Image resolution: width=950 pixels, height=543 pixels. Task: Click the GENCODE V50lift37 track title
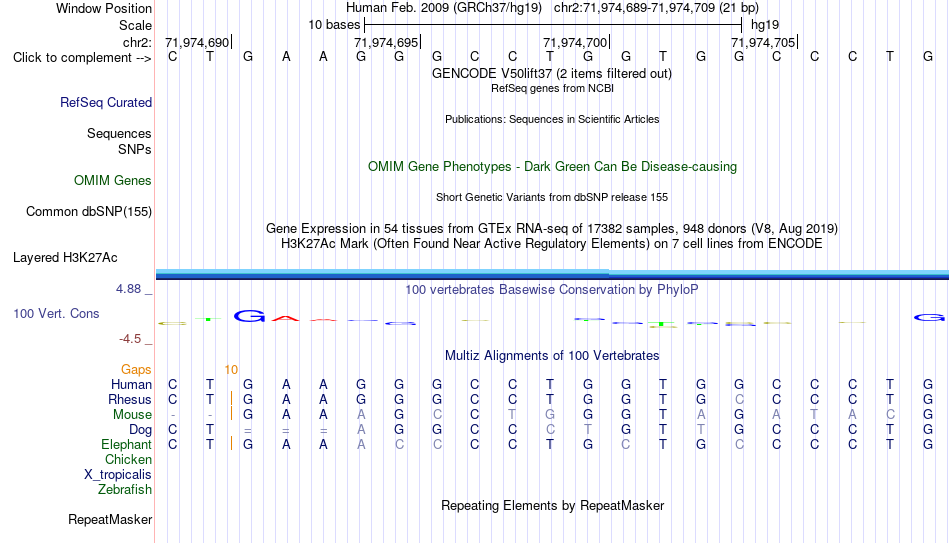[551, 73]
